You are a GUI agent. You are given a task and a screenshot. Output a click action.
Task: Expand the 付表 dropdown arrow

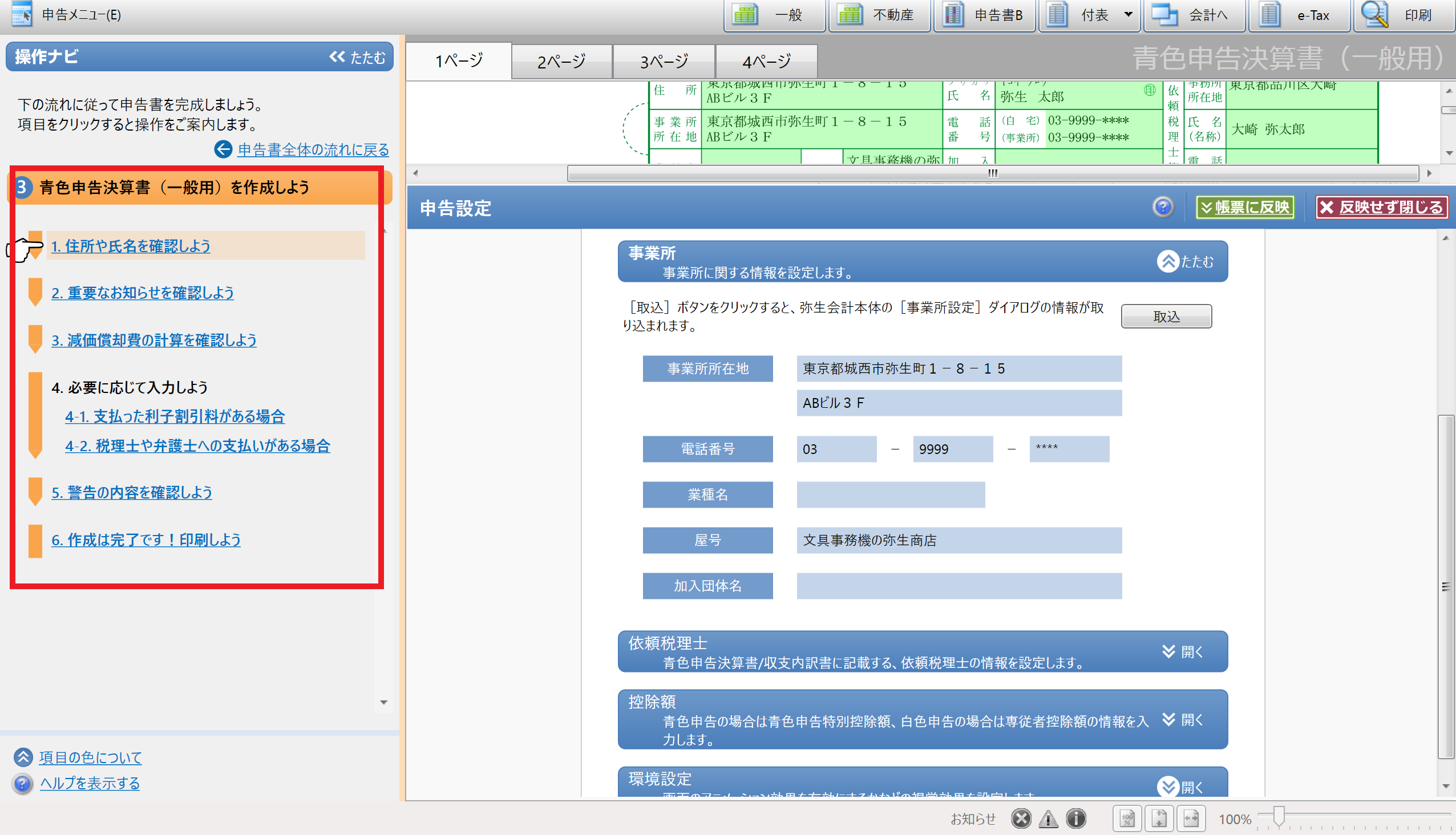[x=1129, y=15]
